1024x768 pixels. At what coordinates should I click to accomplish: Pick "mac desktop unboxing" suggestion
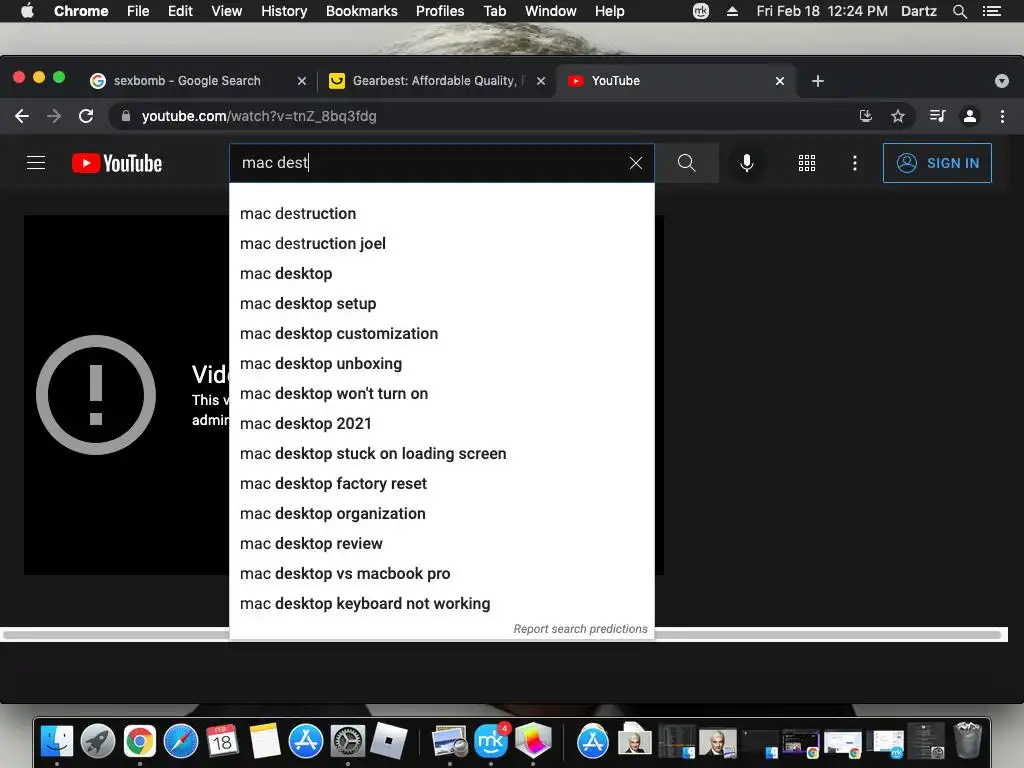tap(441, 364)
